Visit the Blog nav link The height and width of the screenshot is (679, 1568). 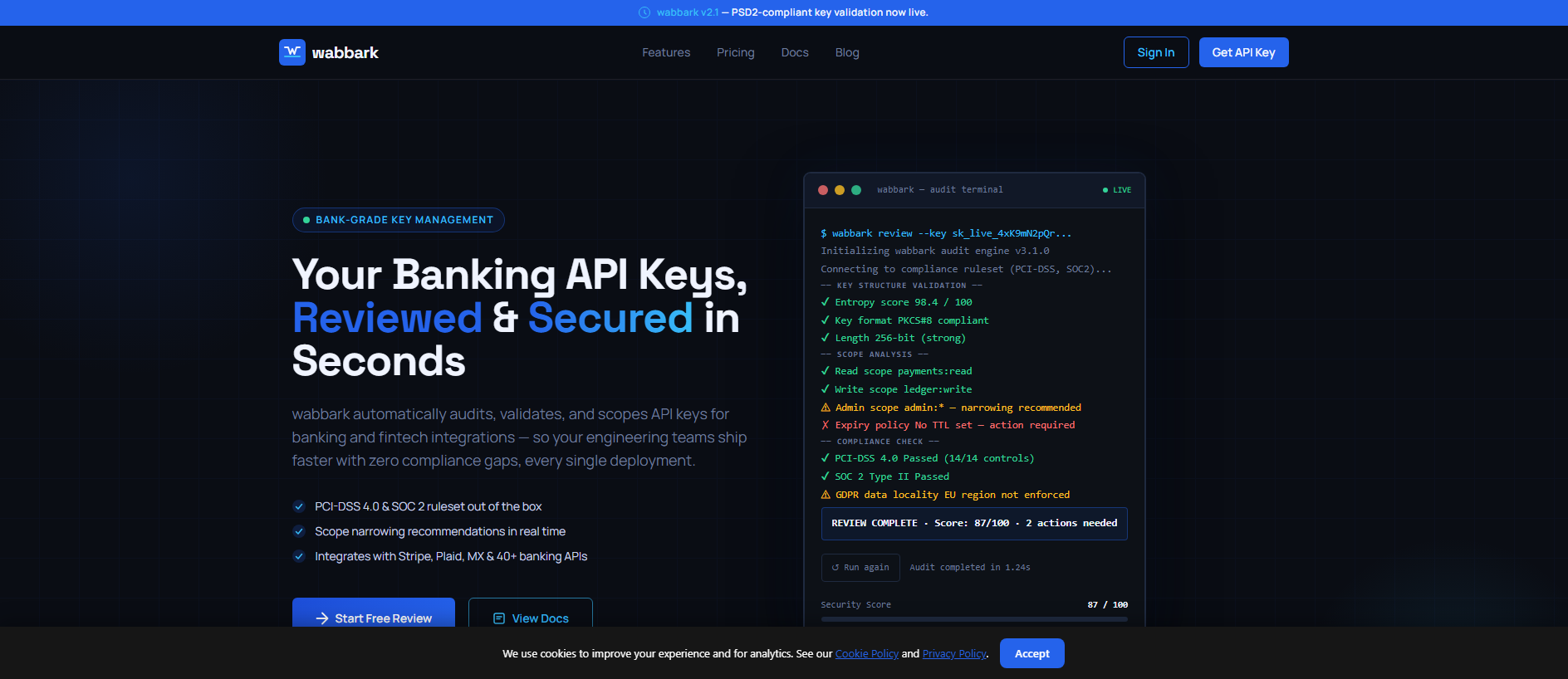pos(847,52)
